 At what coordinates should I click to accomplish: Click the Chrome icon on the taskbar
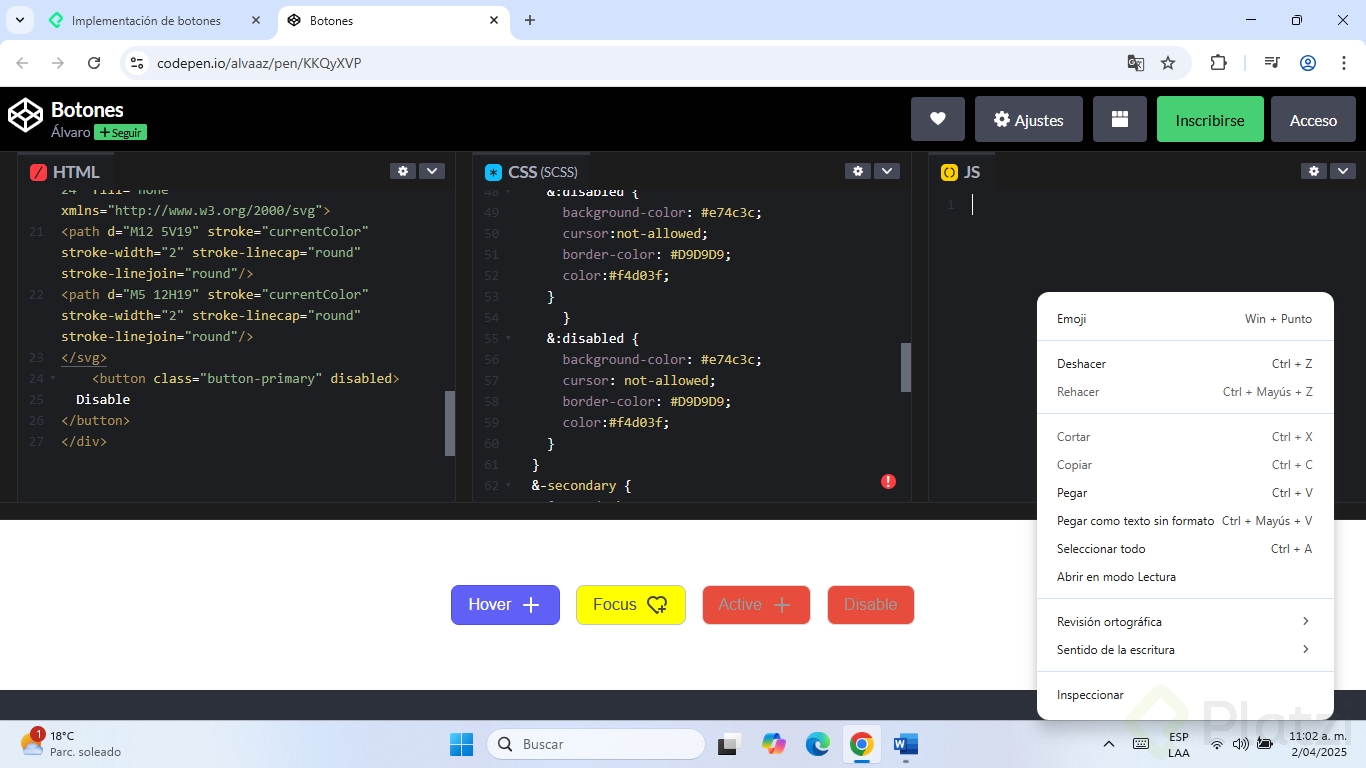[862, 744]
